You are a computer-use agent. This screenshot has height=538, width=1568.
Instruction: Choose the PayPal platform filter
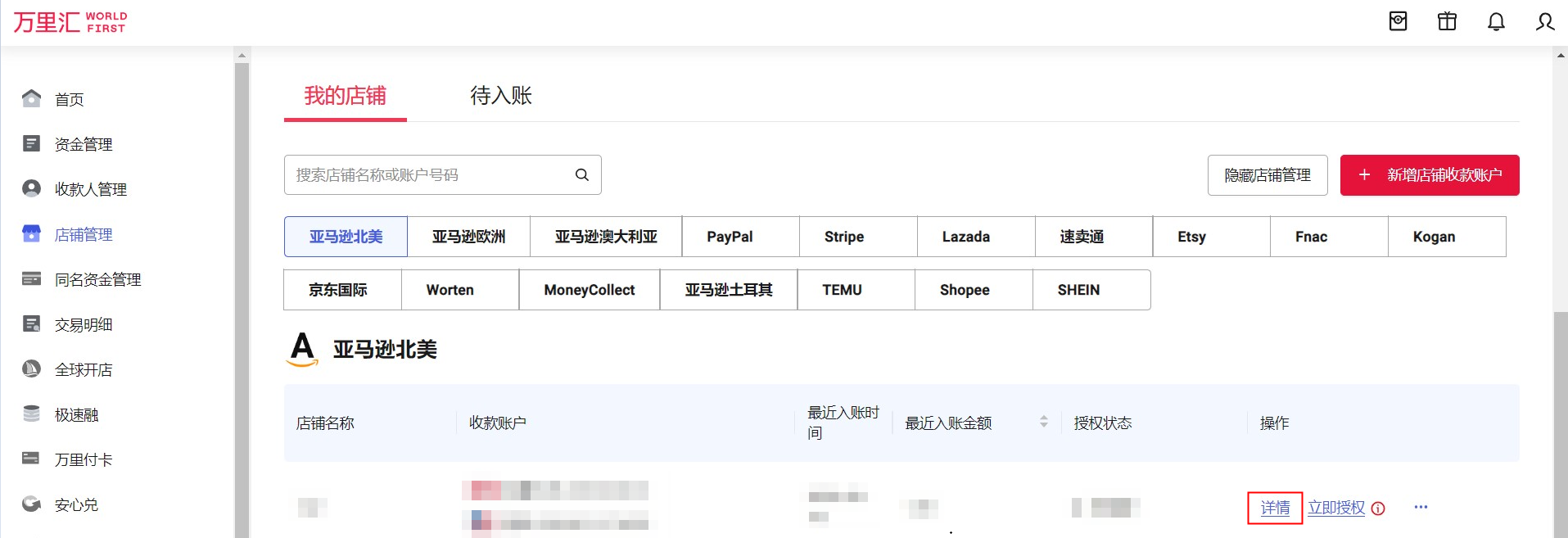pyautogui.click(x=730, y=237)
